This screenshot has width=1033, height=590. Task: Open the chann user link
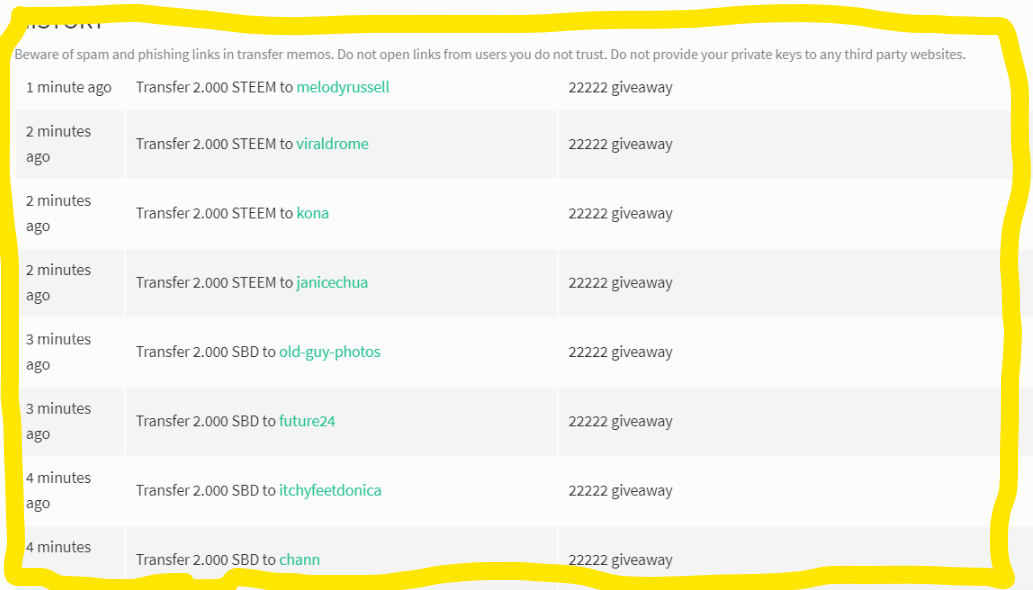pyautogui.click(x=299, y=560)
